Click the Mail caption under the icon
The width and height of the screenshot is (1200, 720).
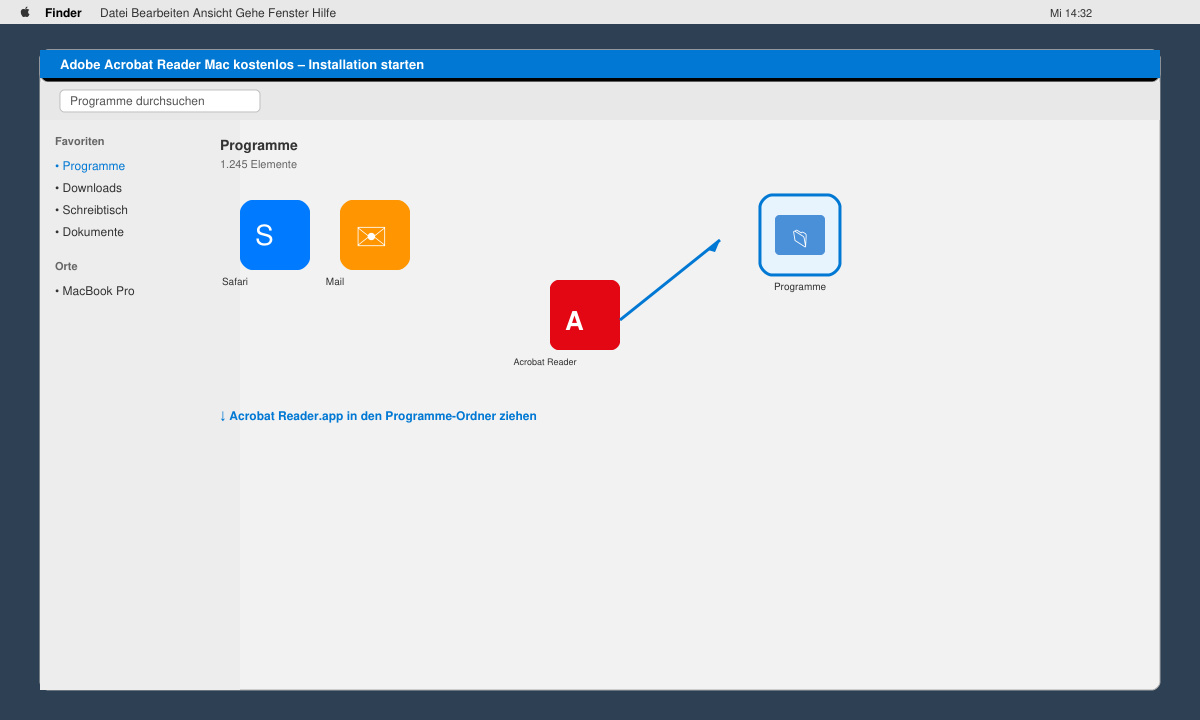335,282
